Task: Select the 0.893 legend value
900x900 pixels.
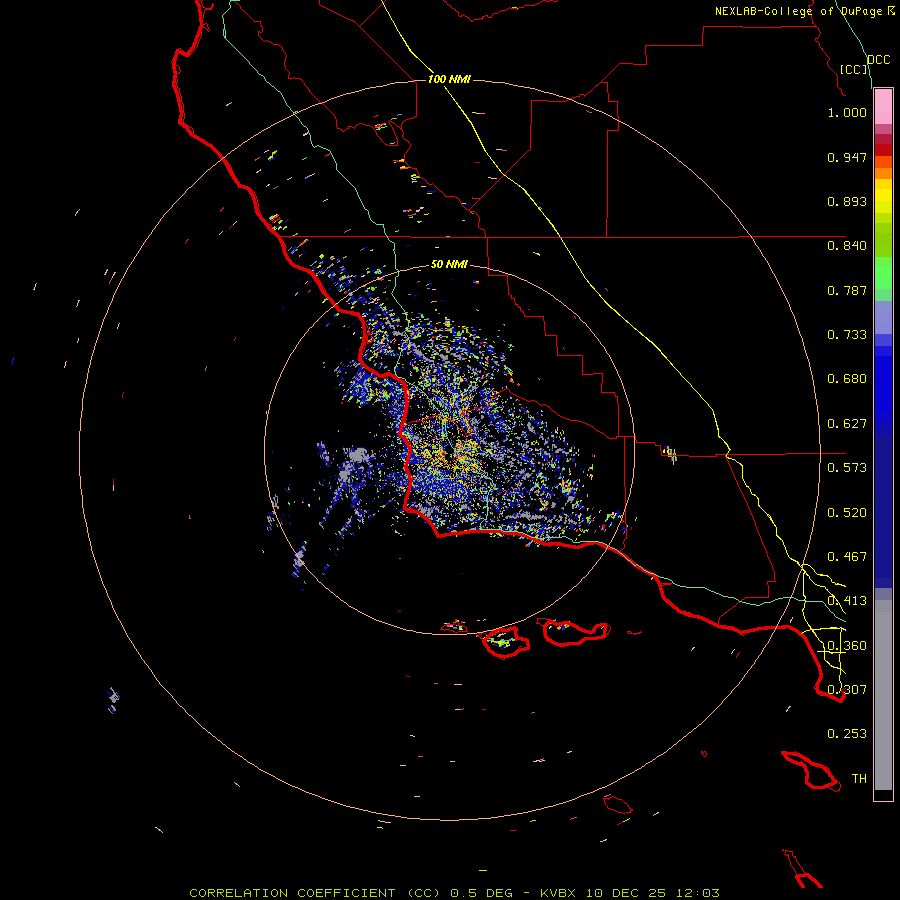Action: 847,201
